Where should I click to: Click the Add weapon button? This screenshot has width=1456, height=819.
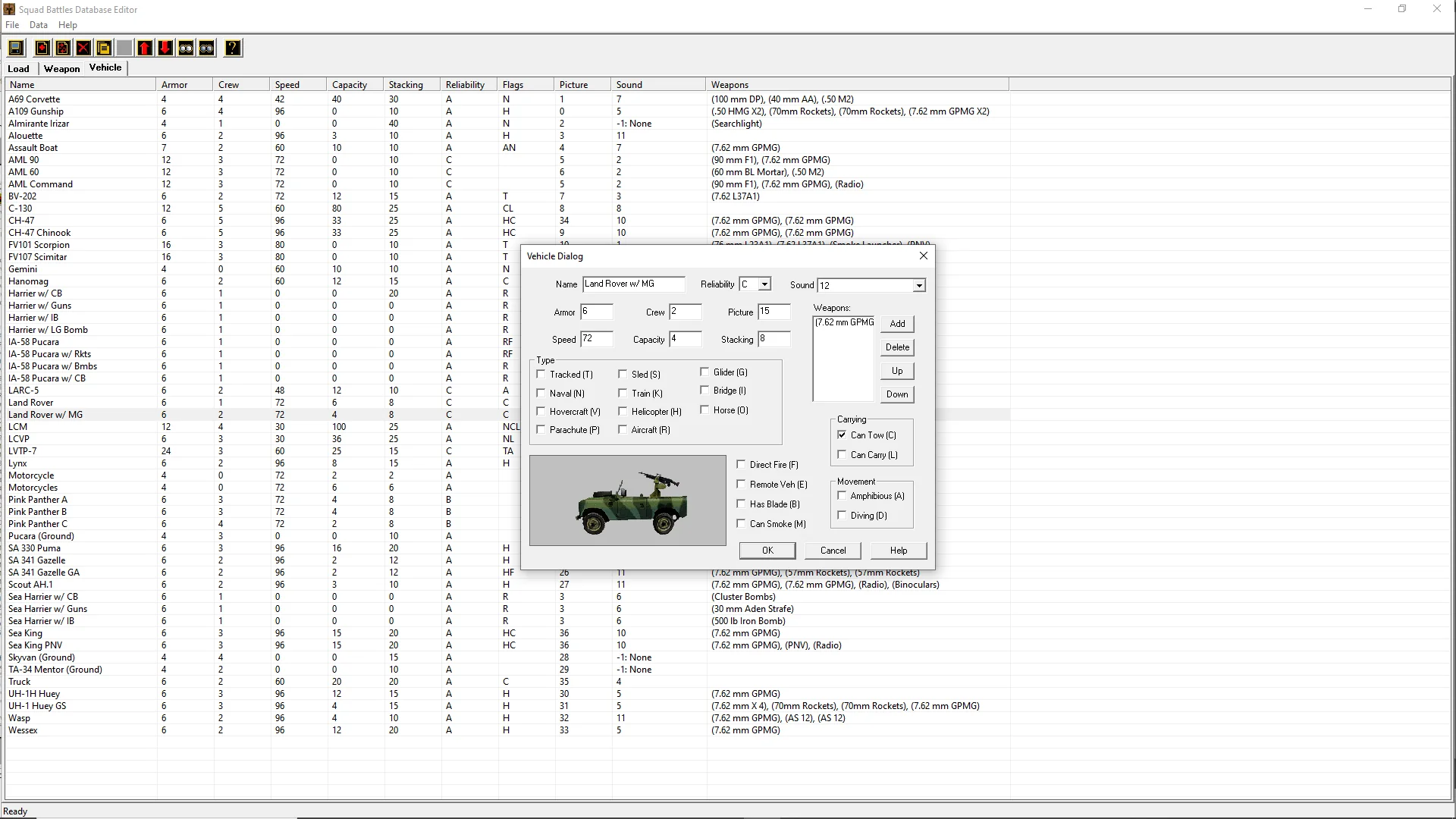point(897,324)
